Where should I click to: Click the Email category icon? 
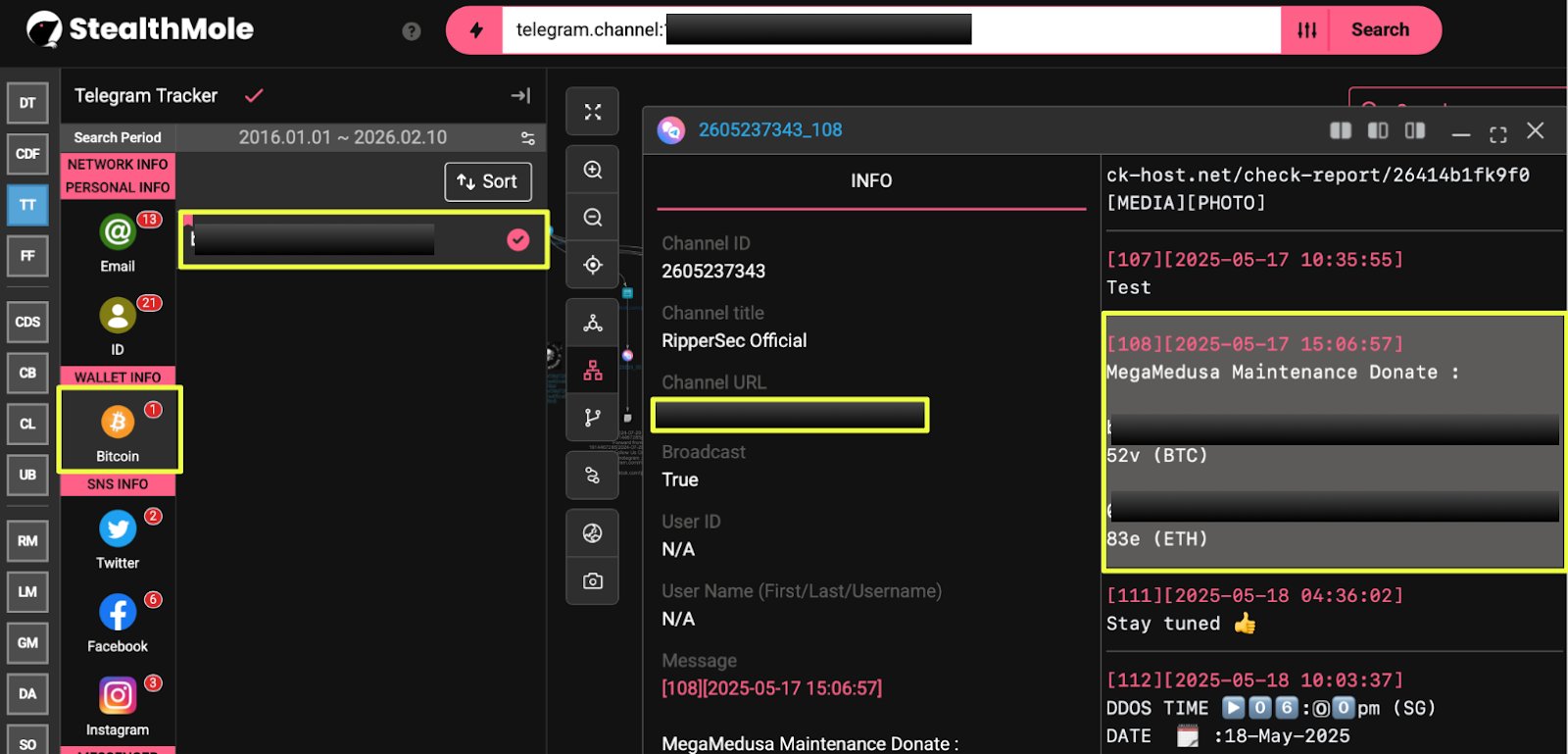coord(118,240)
